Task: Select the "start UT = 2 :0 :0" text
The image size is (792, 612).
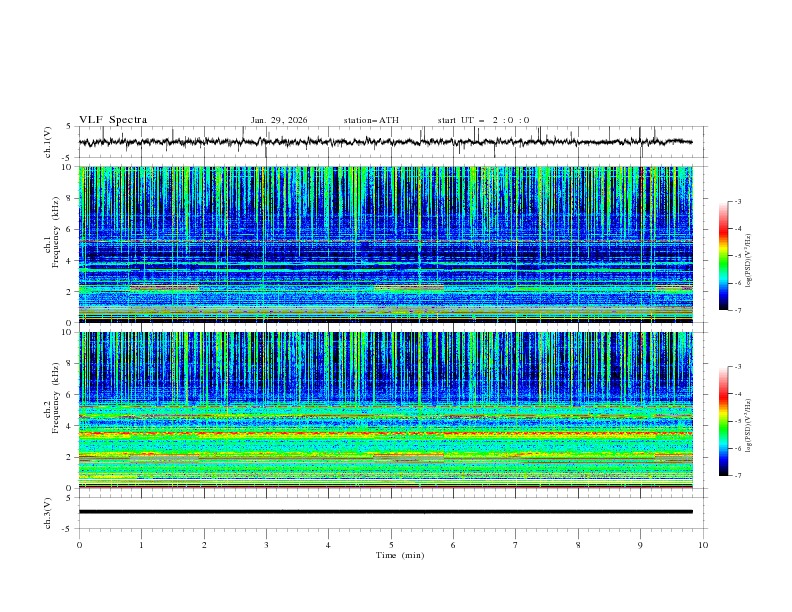Action: (483, 120)
